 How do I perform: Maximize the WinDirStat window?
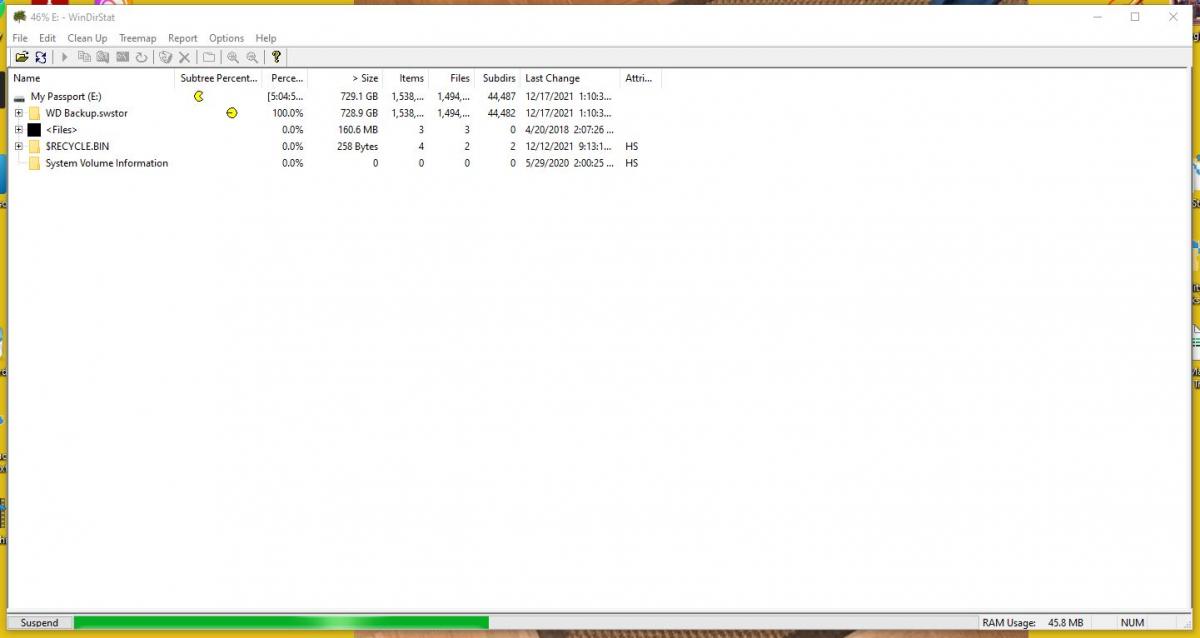(x=1135, y=16)
